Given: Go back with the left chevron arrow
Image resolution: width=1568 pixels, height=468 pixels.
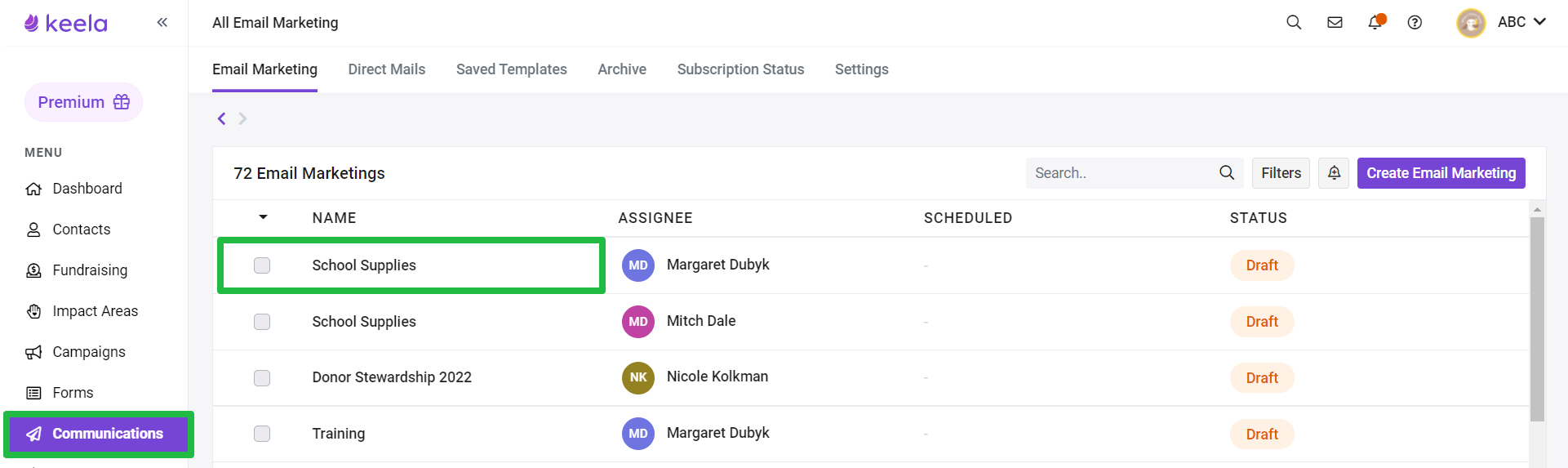Looking at the screenshot, I should point(221,118).
